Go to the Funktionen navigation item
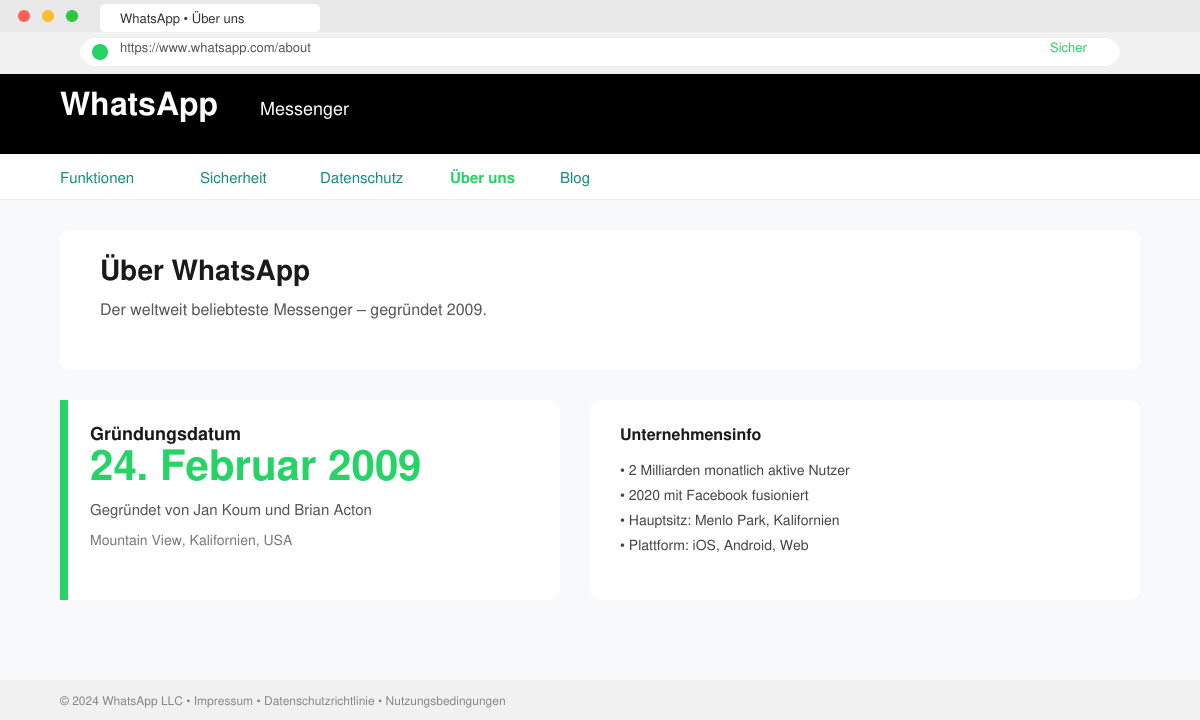 (x=97, y=178)
